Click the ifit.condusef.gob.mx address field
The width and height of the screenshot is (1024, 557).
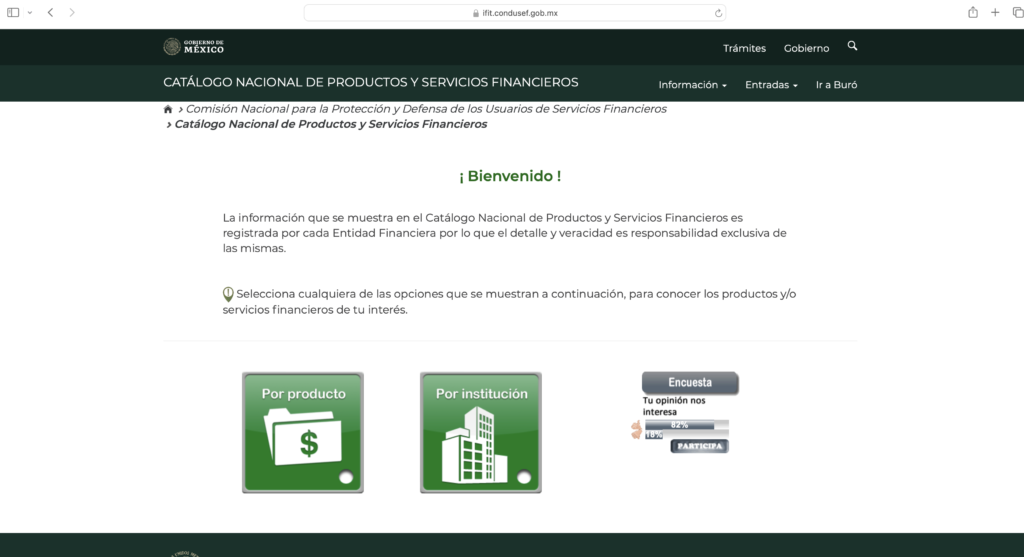click(x=515, y=13)
